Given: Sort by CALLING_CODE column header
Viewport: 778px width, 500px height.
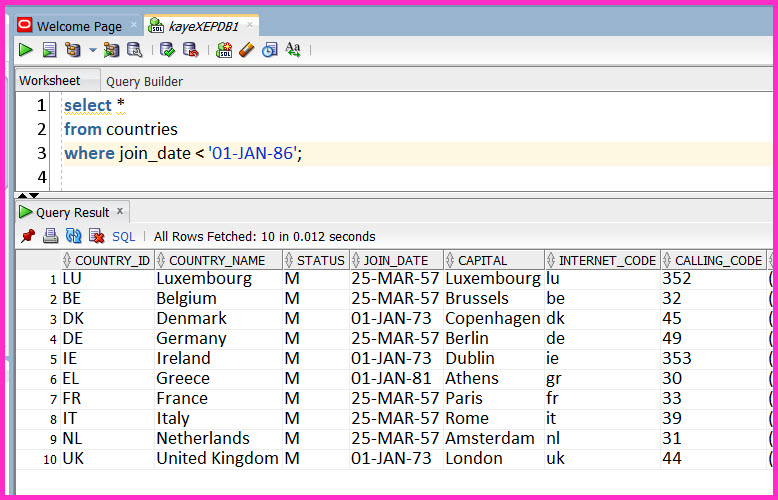Looking at the screenshot, I should pos(713,260).
